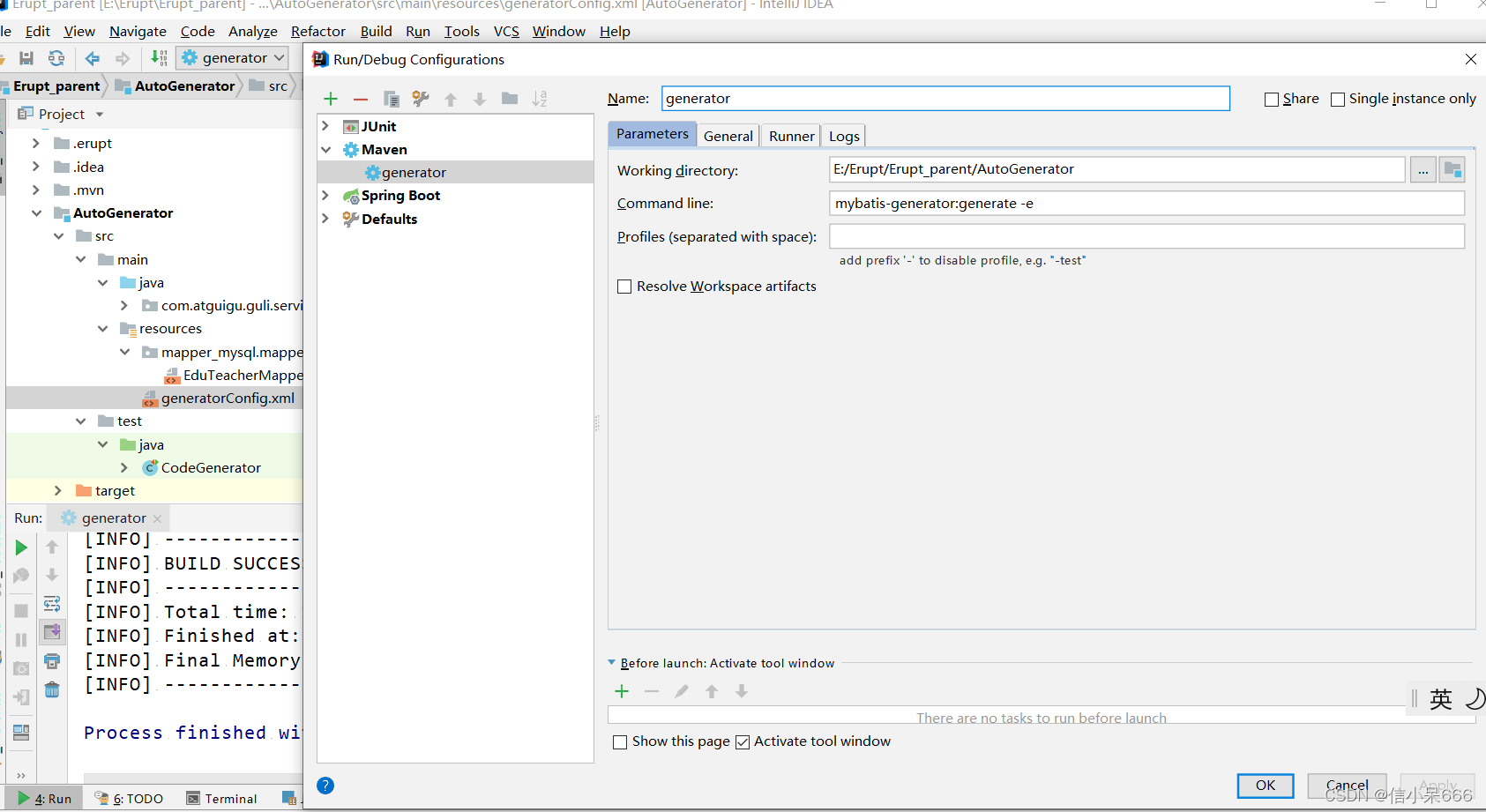Enable Single instance only checkbox

point(1338,100)
